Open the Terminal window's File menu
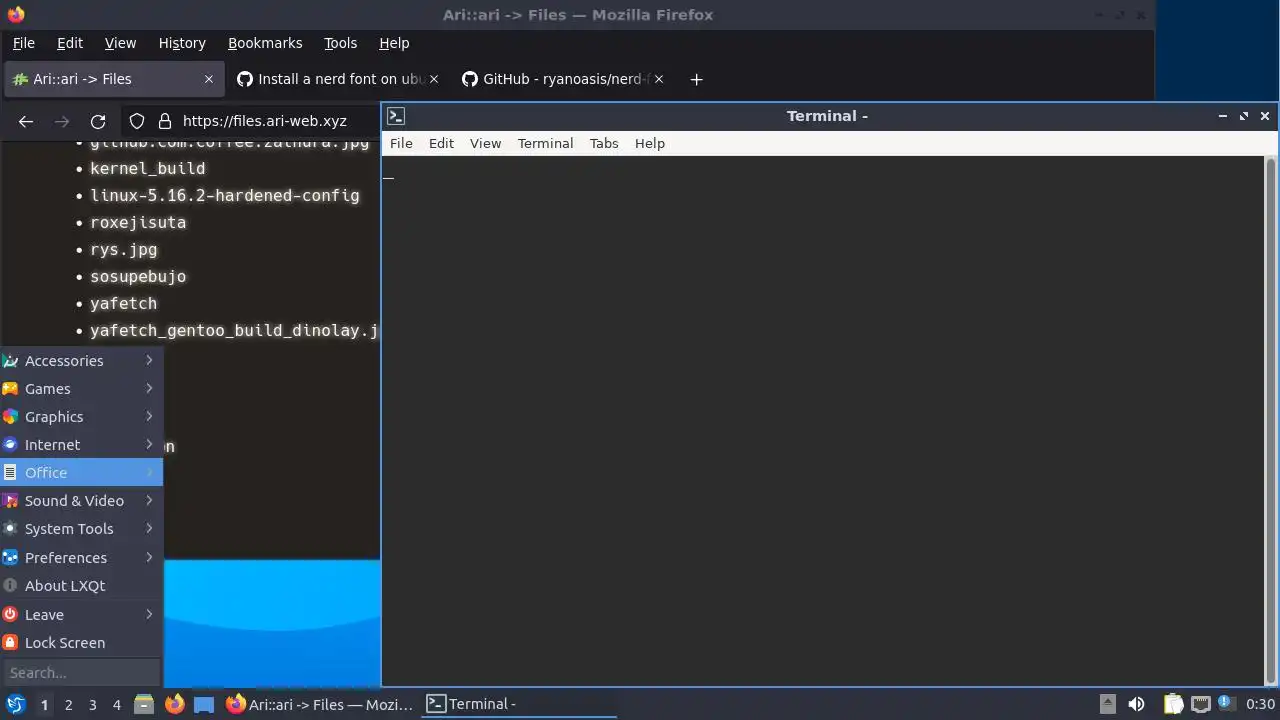Image resolution: width=1280 pixels, height=720 pixels. (401, 143)
